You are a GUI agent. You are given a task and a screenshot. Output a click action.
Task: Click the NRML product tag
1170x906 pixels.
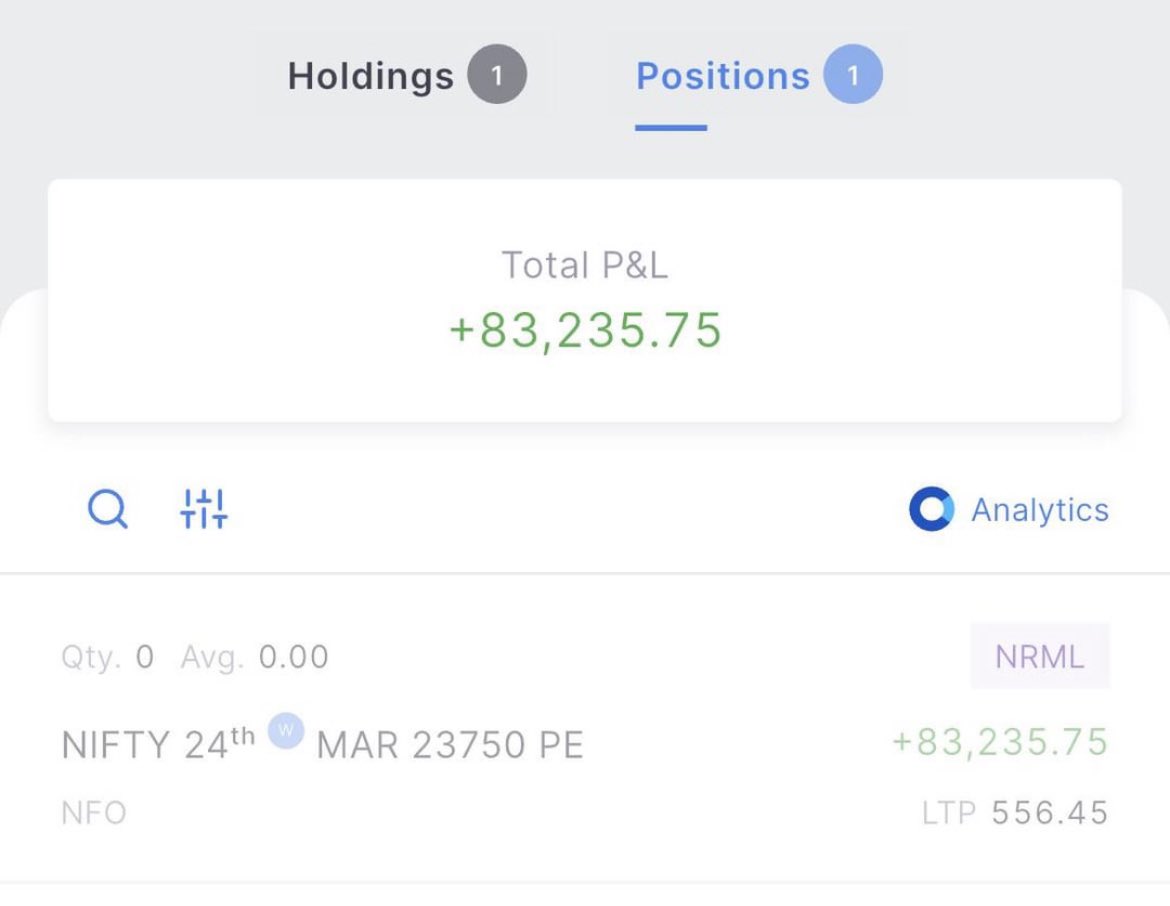pyautogui.click(x=1039, y=657)
